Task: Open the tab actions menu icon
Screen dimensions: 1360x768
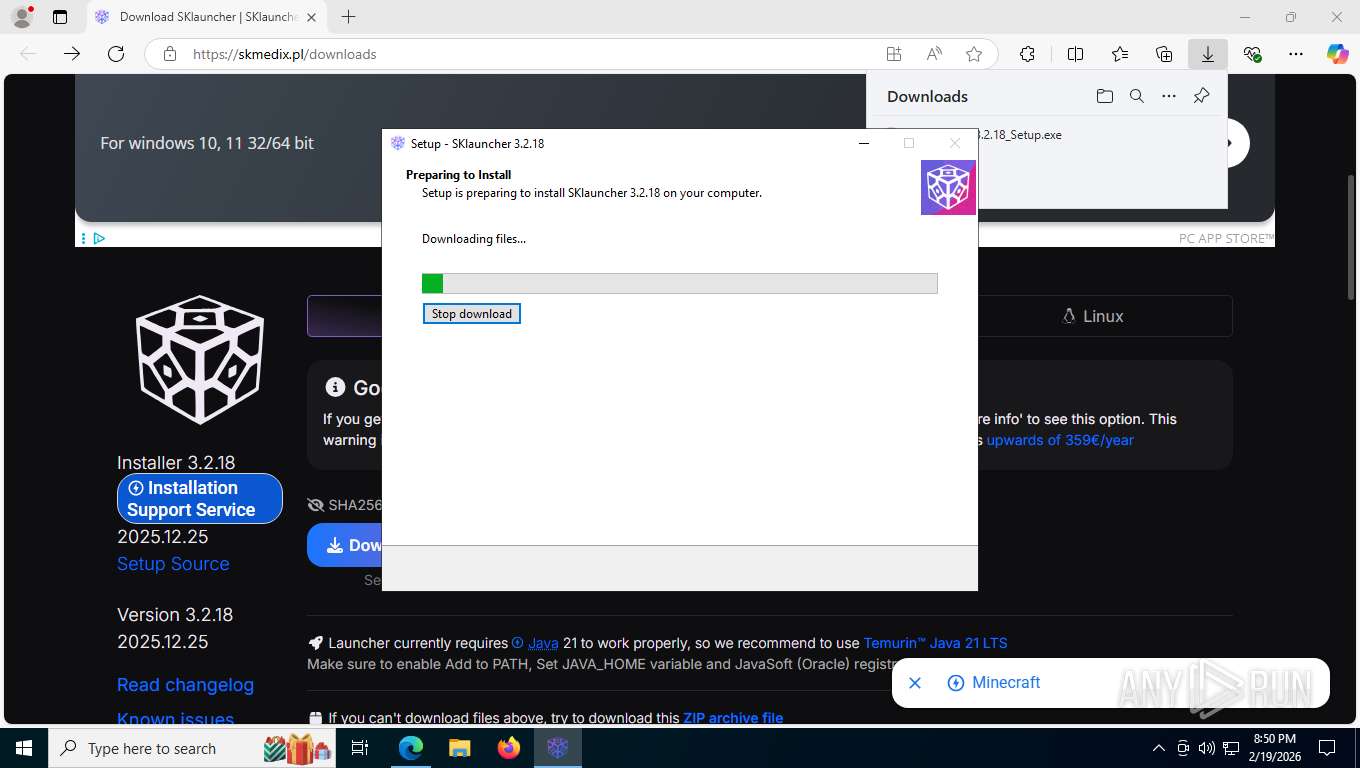Action: (60, 17)
